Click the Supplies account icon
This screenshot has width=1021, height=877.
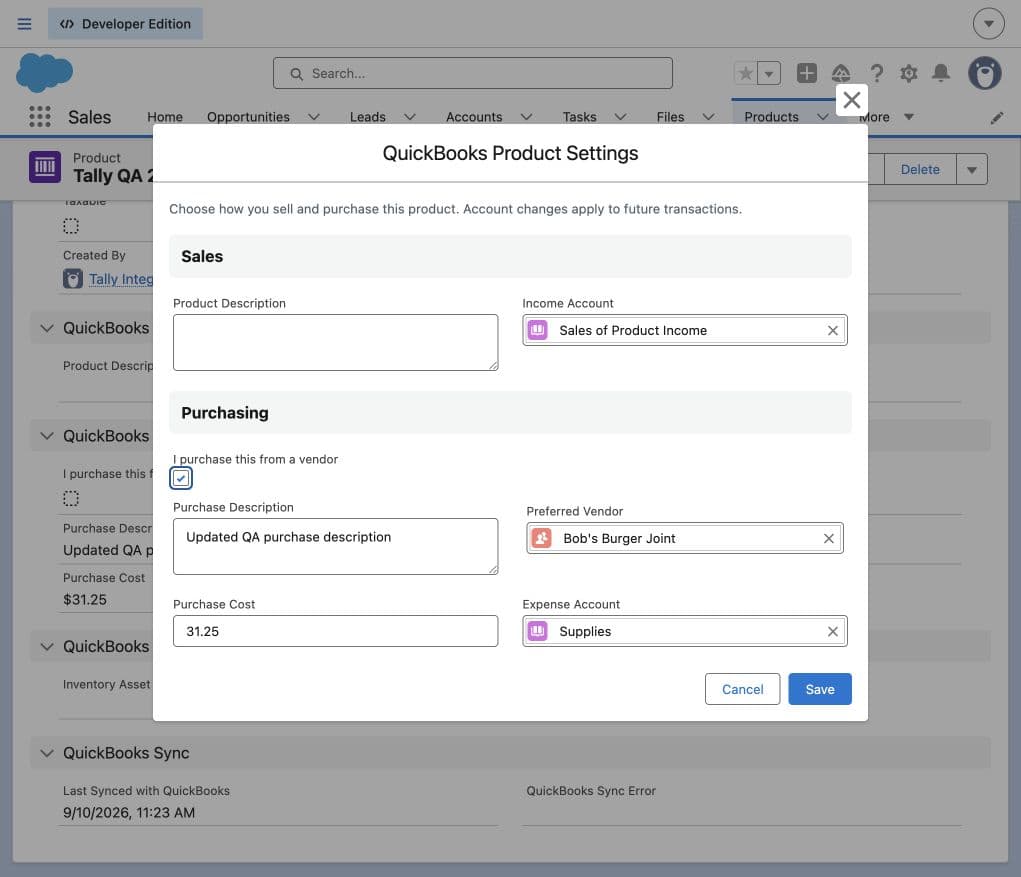point(537,631)
